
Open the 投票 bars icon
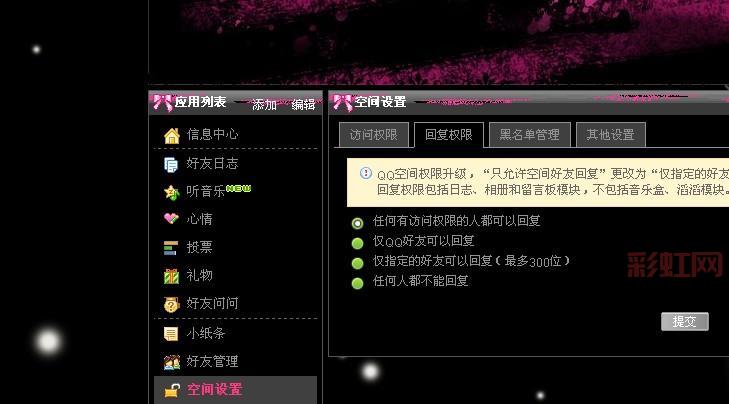pos(171,248)
